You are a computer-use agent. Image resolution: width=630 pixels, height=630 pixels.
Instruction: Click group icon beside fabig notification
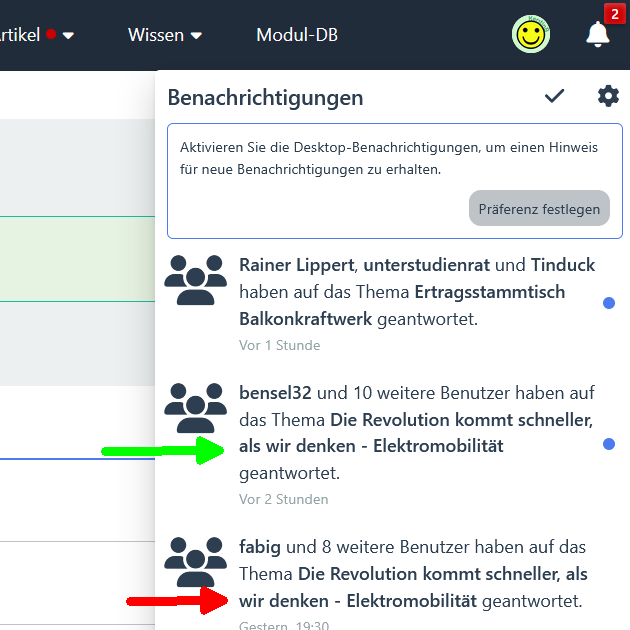pyautogui.click(x=195, y=561)
